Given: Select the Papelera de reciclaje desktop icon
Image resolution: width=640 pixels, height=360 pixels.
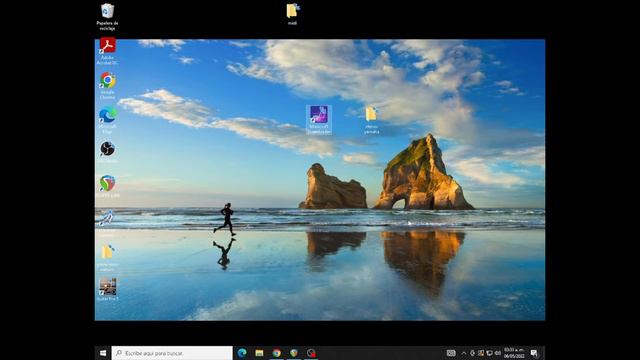Looking at the screenshot, I should click(x=107, y=16).
